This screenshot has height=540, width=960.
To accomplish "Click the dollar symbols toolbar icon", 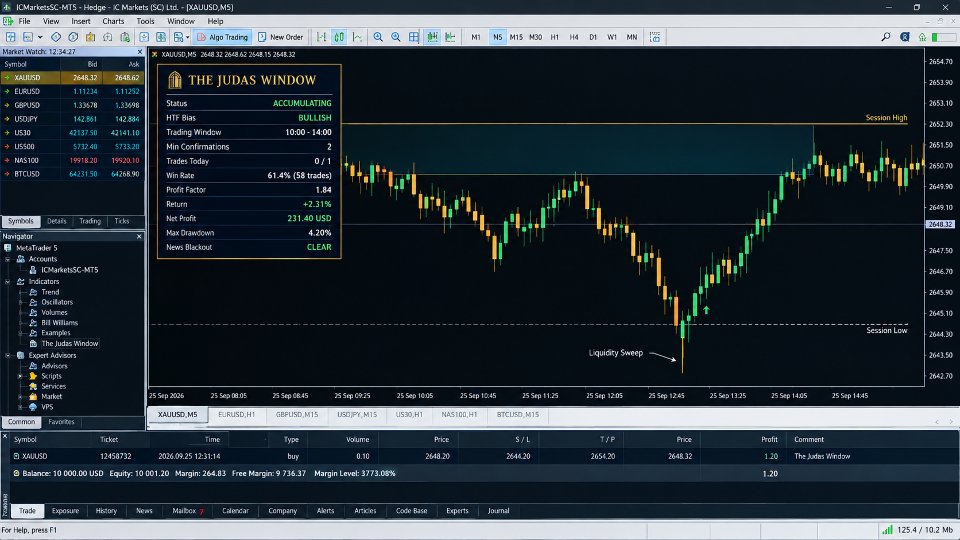I will [73, 37].
